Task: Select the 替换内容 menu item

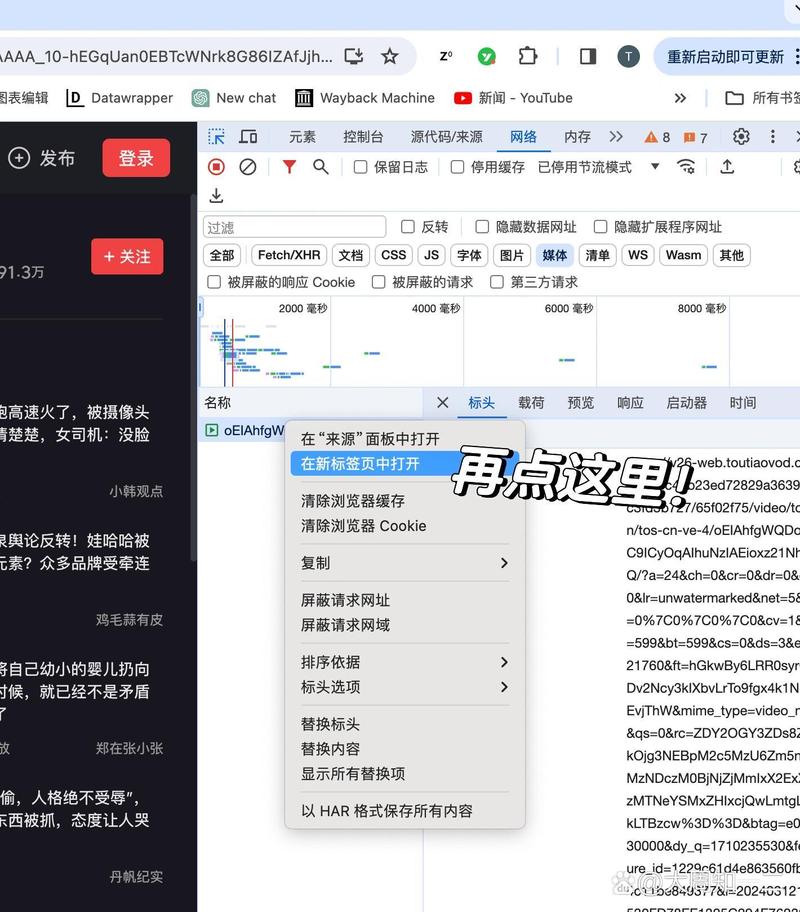Action: (405, 749)
